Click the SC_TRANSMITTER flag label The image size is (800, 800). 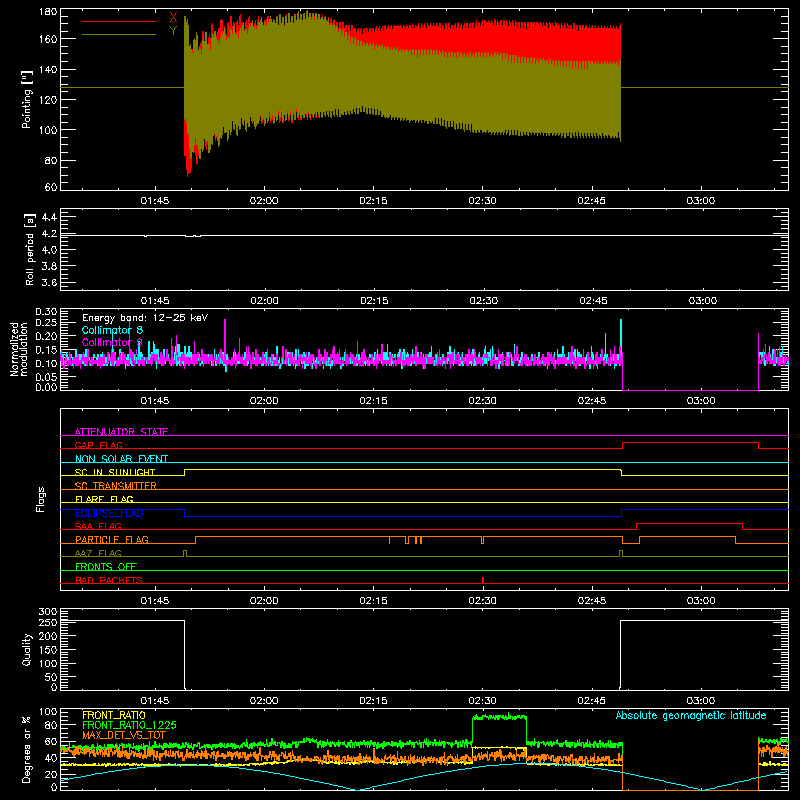point(116,486)
